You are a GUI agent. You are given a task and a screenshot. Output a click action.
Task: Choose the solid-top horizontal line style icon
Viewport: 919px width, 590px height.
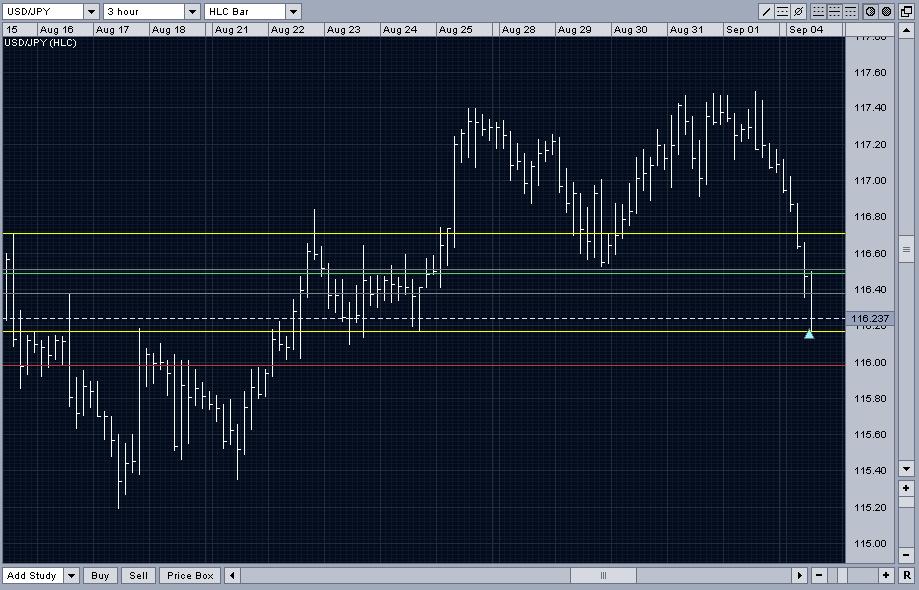[850, 11]
